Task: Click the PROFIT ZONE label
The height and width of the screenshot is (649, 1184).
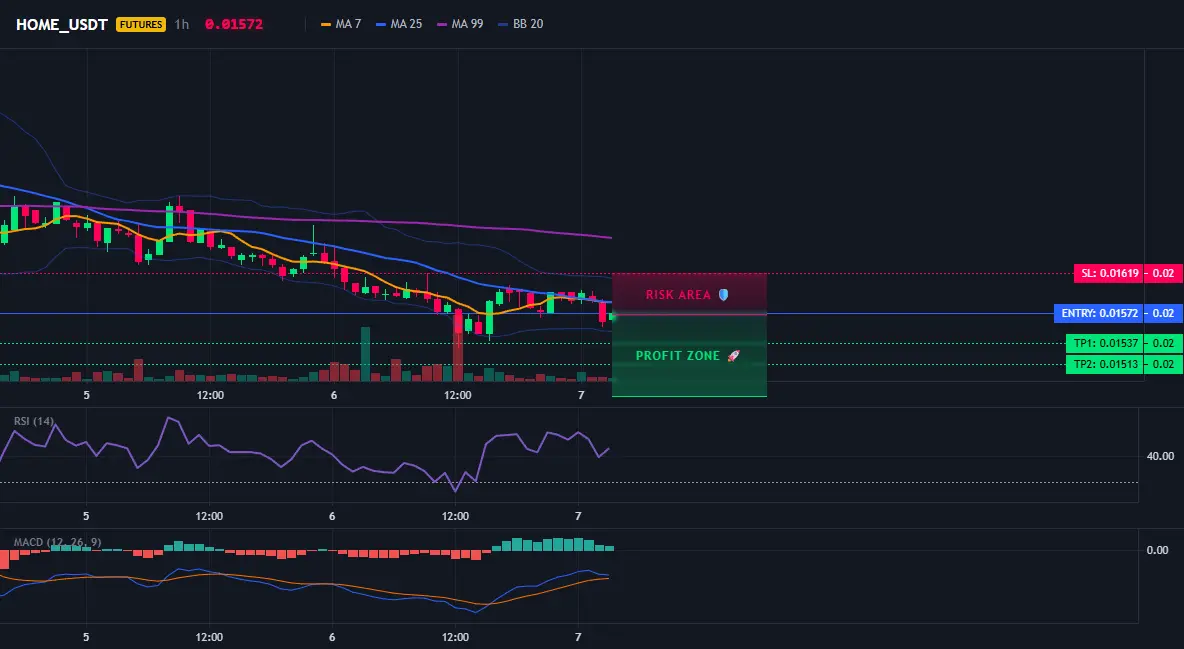Action: click(x=677, y=356)
